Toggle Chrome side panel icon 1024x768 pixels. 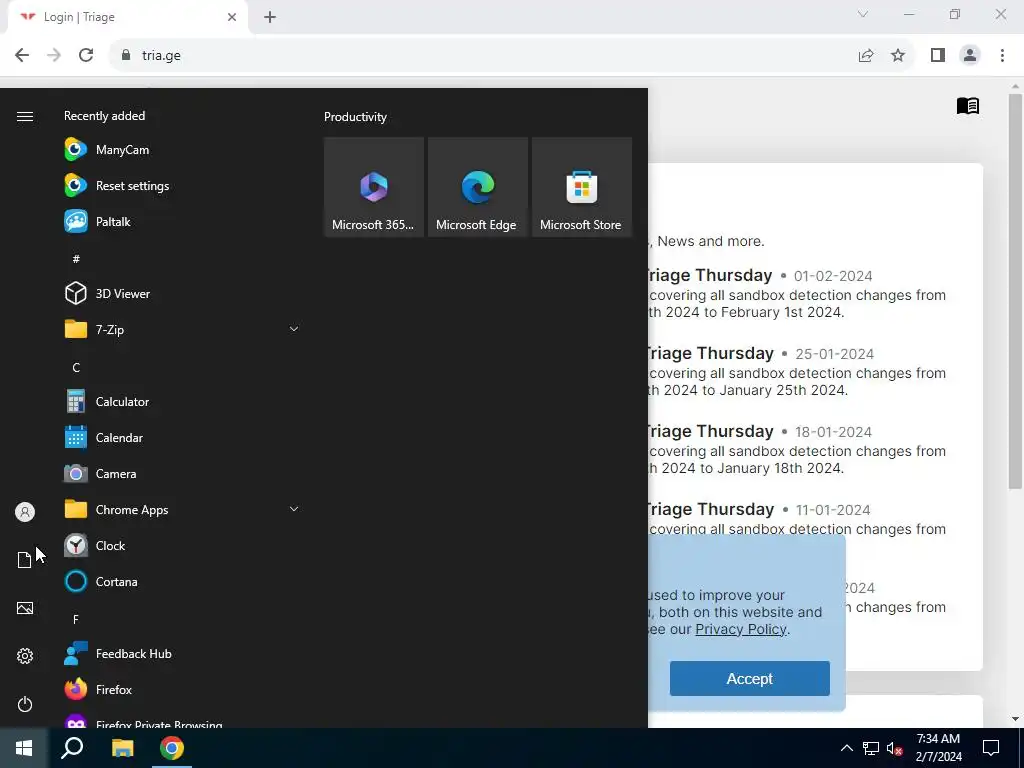pyautogui.click(x=938, y=55)
